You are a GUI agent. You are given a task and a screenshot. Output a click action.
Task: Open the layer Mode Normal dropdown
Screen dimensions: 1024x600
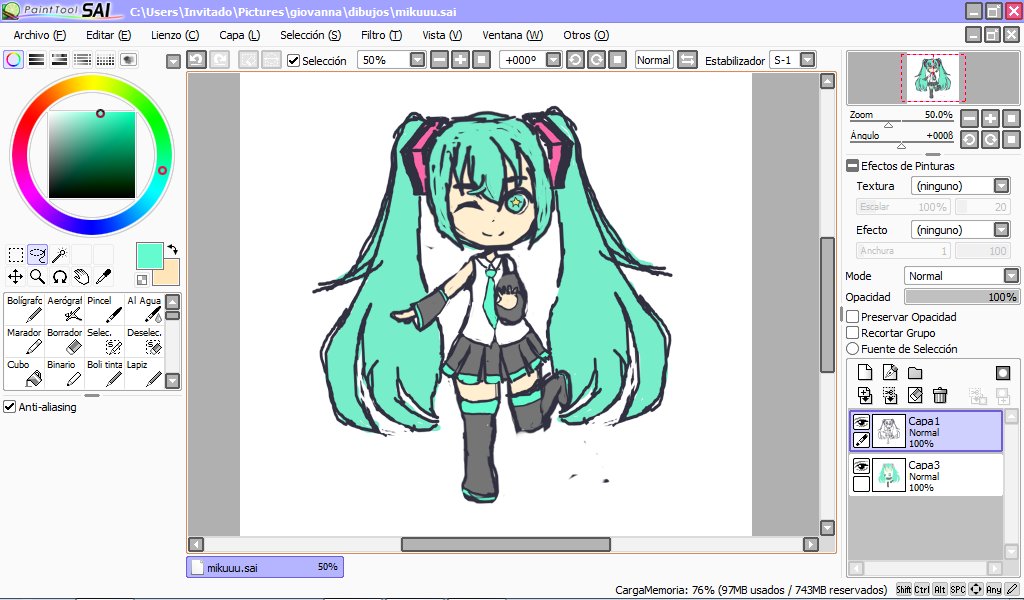(1011, 276)
